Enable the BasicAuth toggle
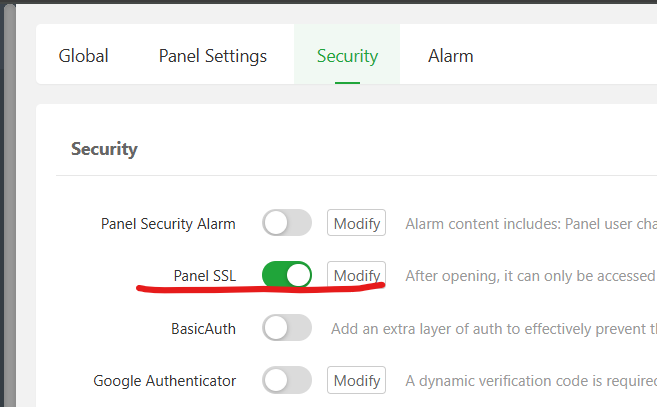Image resolution: width=657 pixels, height=407 pixels. pos(287,328)
